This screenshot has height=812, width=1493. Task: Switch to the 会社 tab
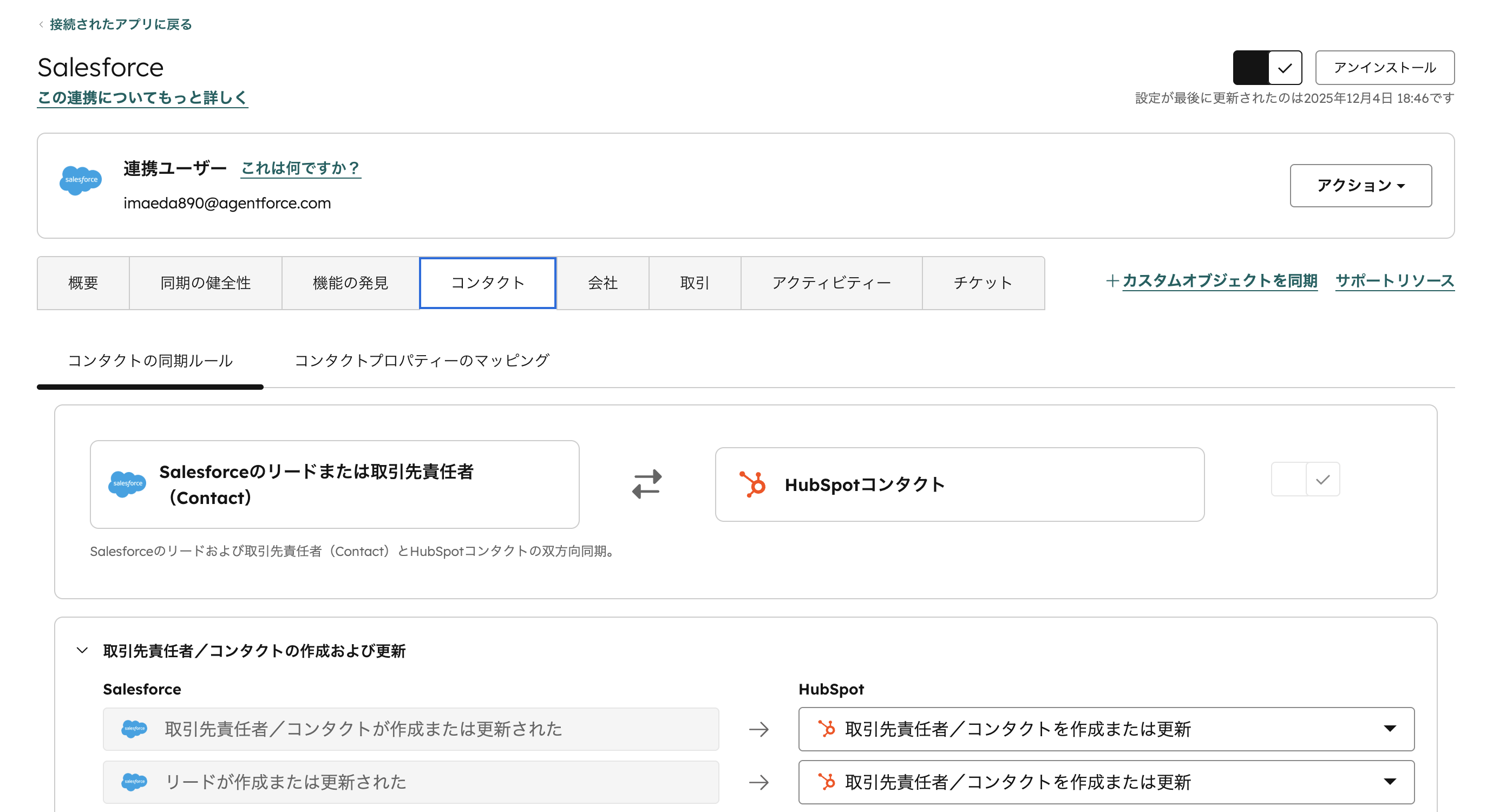[603, 283]
